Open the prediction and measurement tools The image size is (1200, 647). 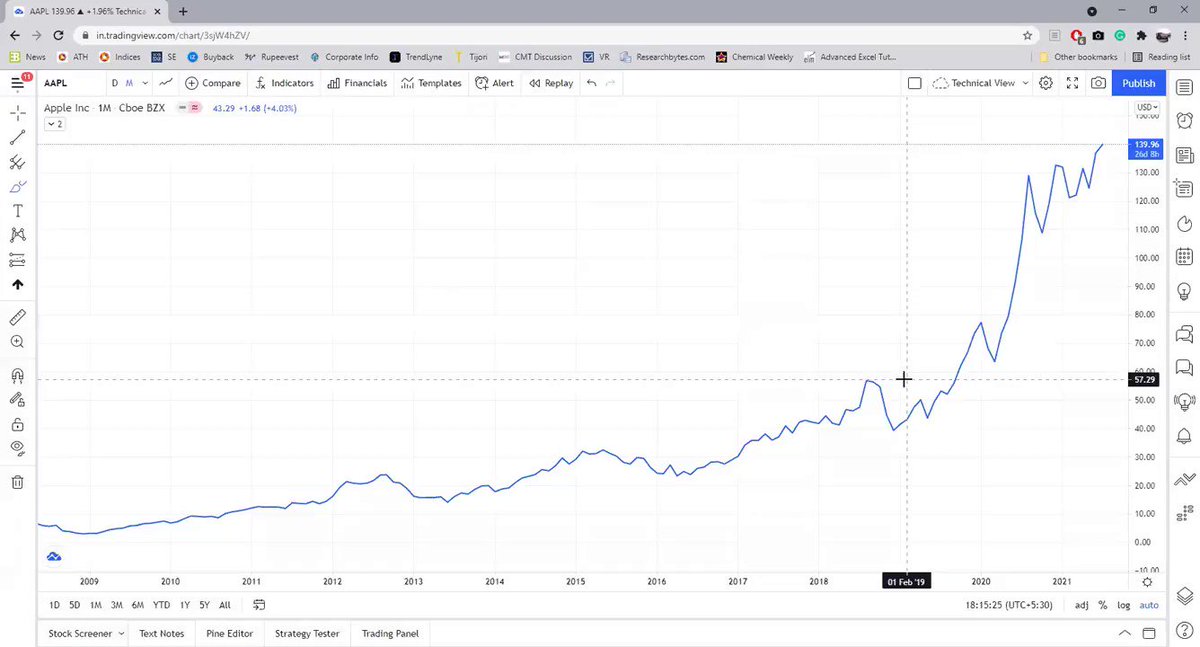(x=18, y=260)
